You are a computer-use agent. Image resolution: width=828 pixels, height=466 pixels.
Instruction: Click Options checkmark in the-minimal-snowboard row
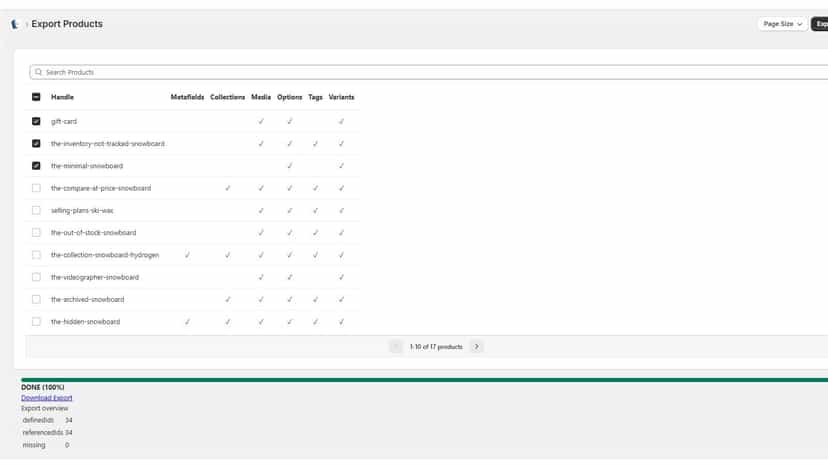coord(289,165)
